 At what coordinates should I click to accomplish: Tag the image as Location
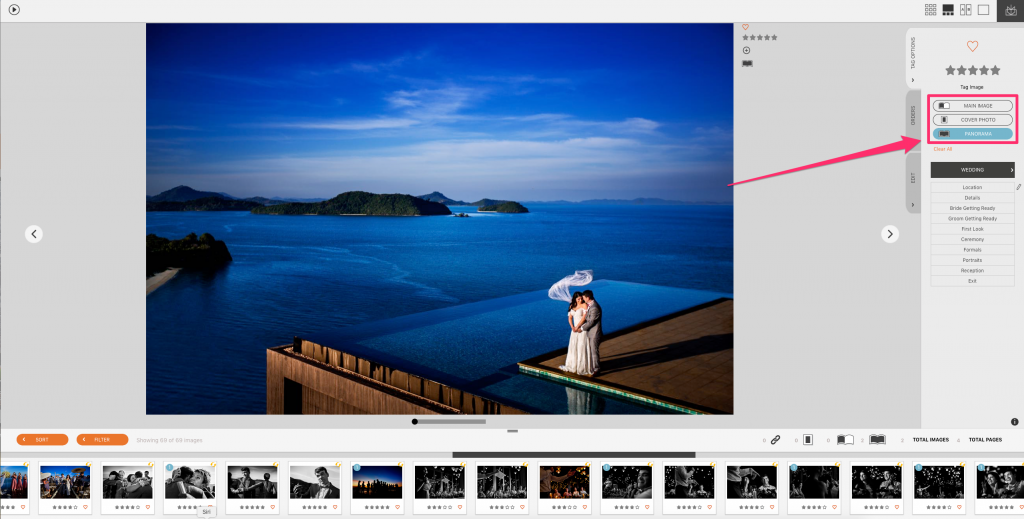click(972, 187)
